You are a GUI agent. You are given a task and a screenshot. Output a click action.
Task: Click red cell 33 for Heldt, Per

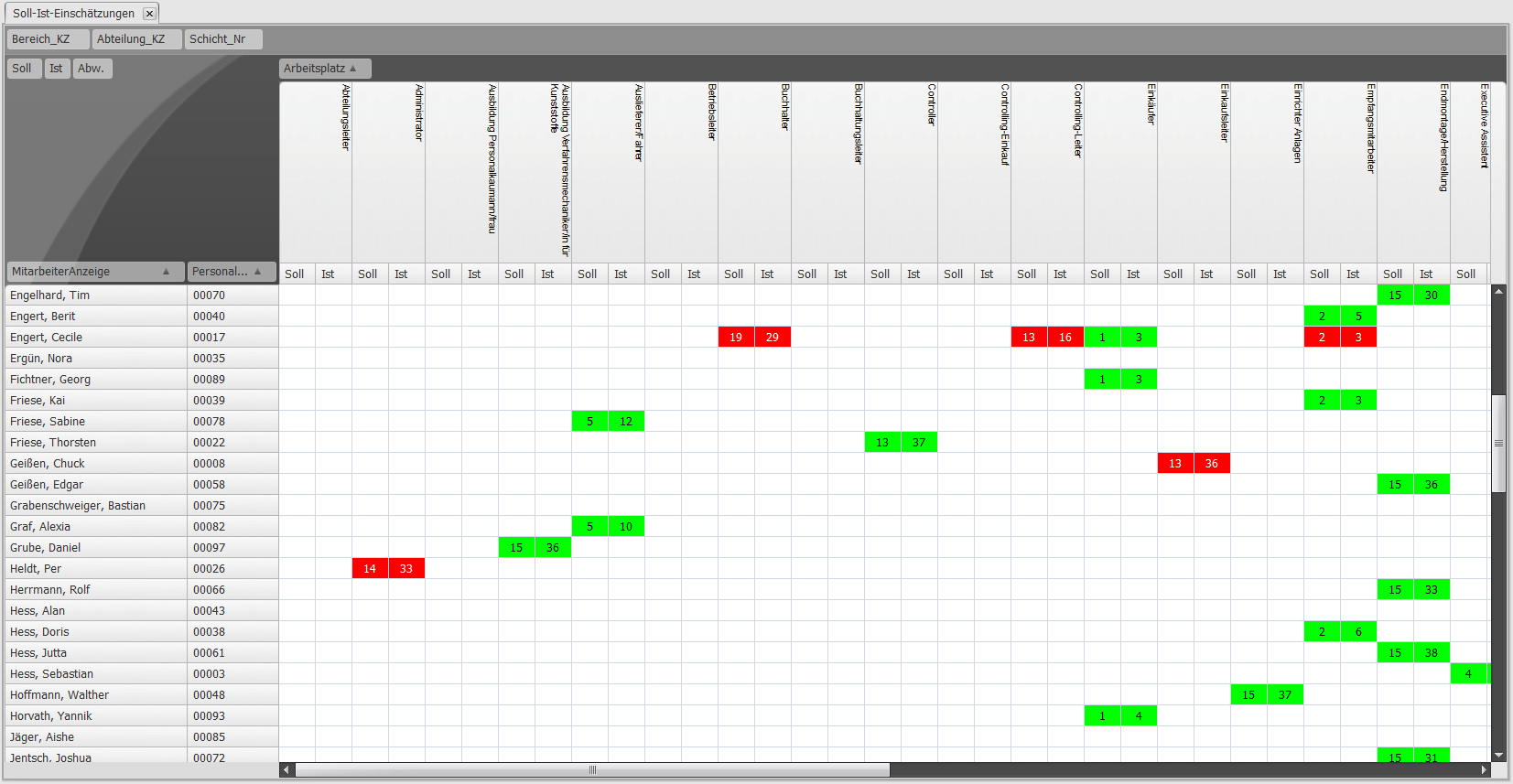tap(406, 569)
